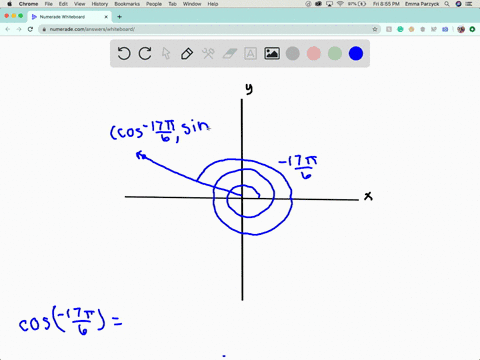Select the text box tool

tap(250, 53)
